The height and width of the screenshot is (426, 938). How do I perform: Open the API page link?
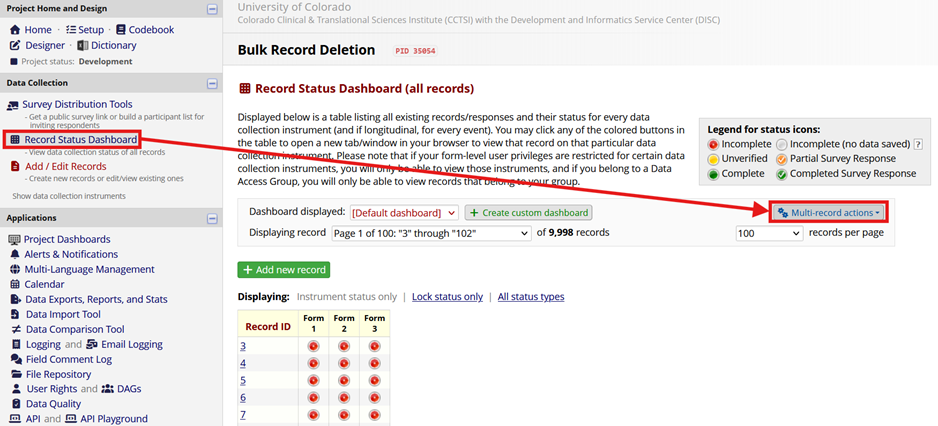click(34, 419)
